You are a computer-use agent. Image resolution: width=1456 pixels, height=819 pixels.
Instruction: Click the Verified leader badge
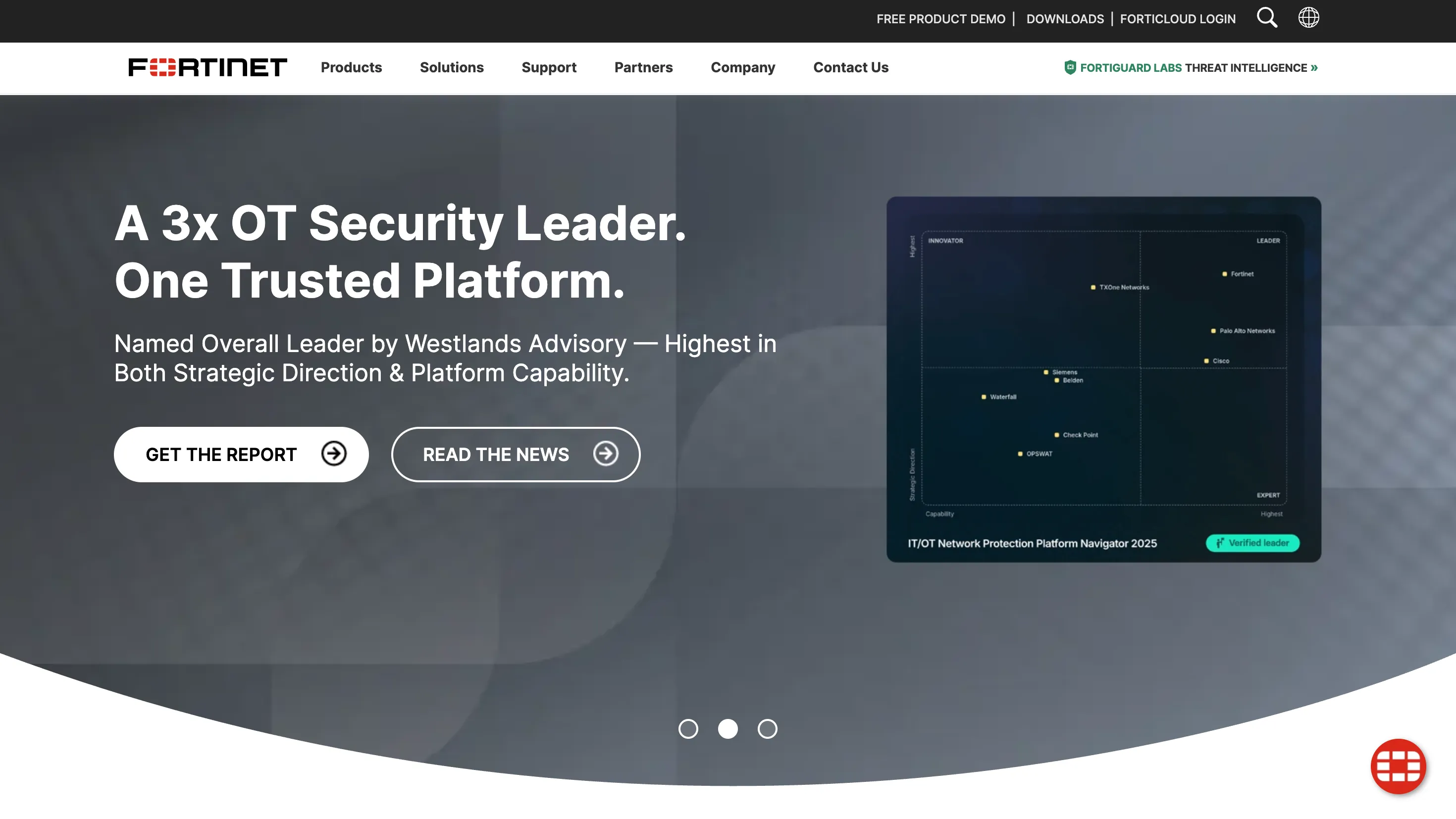tap(1252, 543)
